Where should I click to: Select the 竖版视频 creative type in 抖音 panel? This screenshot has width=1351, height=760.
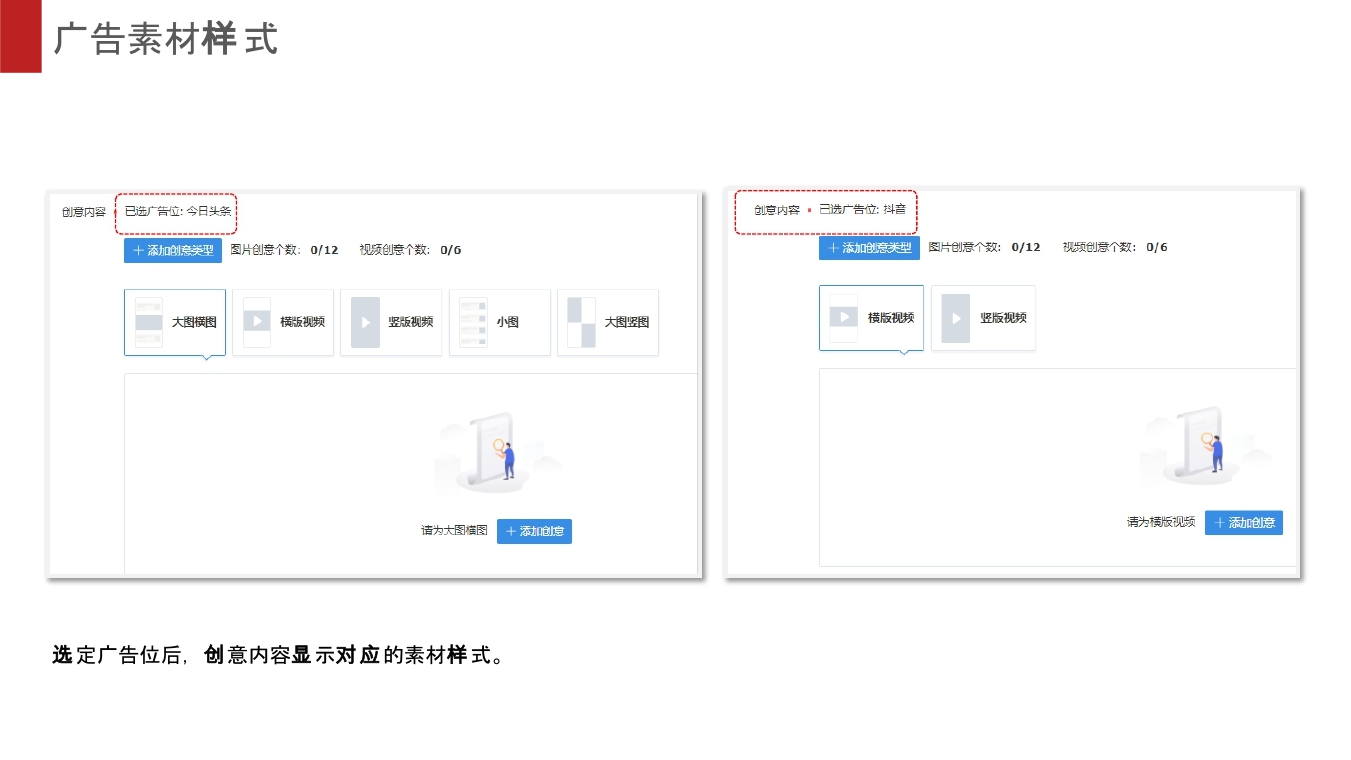coord(983,318)
